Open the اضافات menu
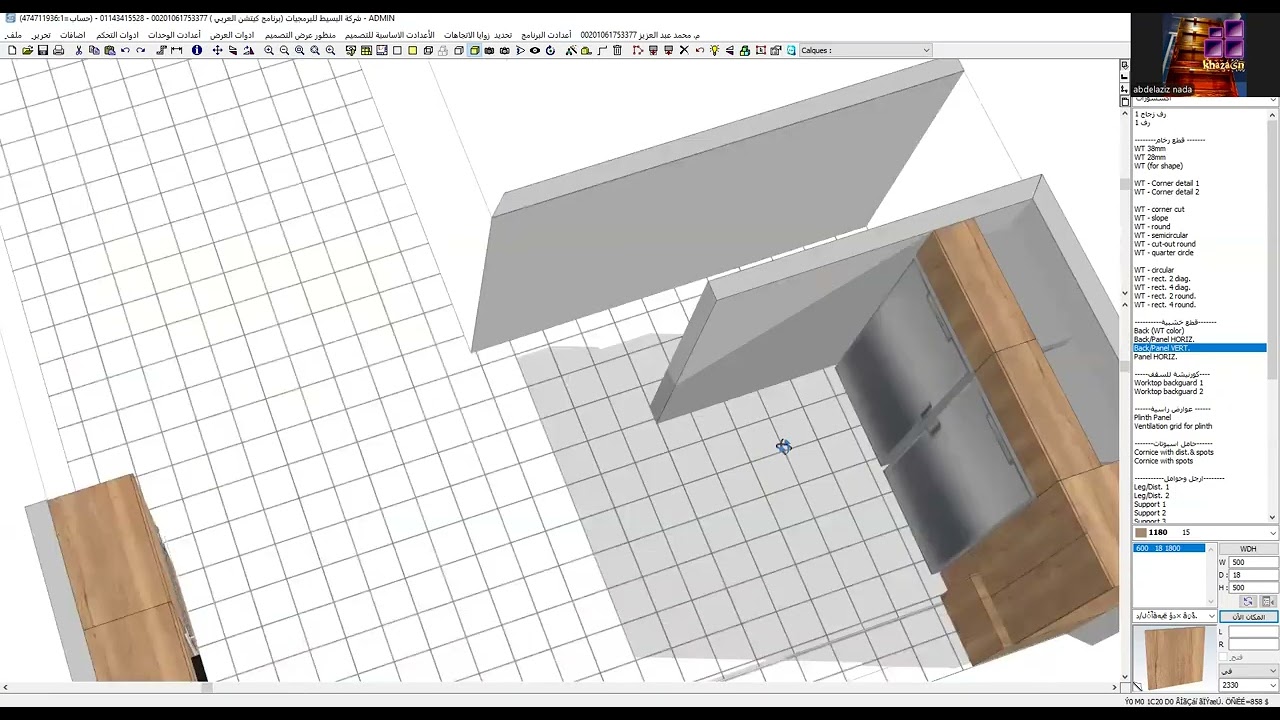The height and width of the screenshot is (720, 1280). tap(72, 35)
